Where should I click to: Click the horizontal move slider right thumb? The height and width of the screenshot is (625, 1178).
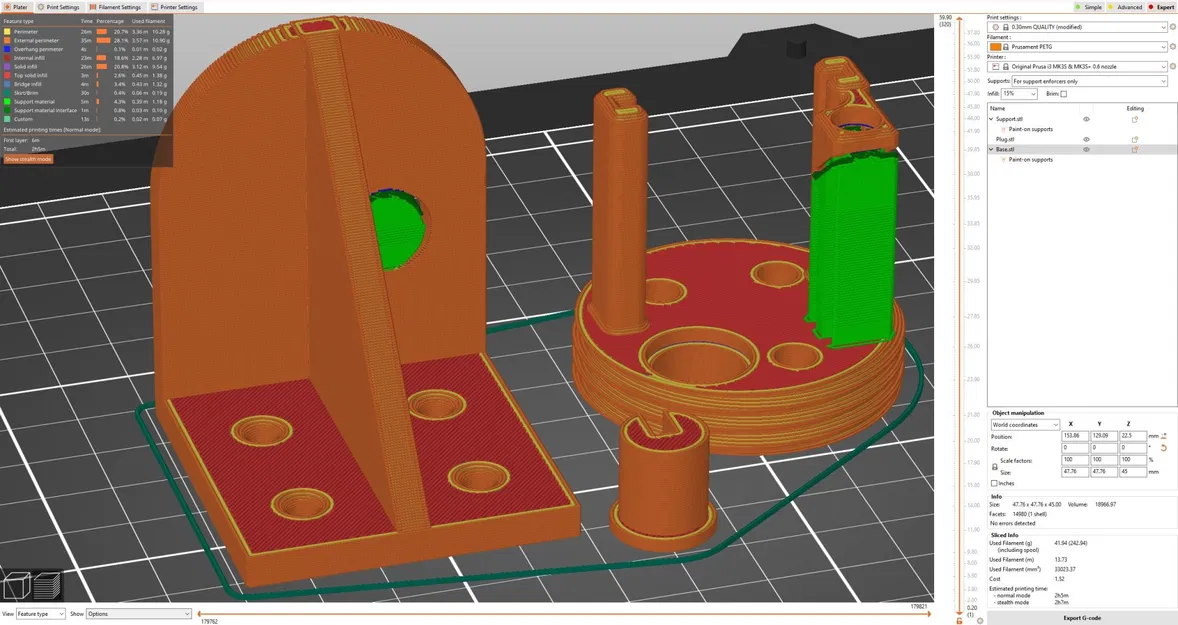pyautogui.click(x=930, y=614)
